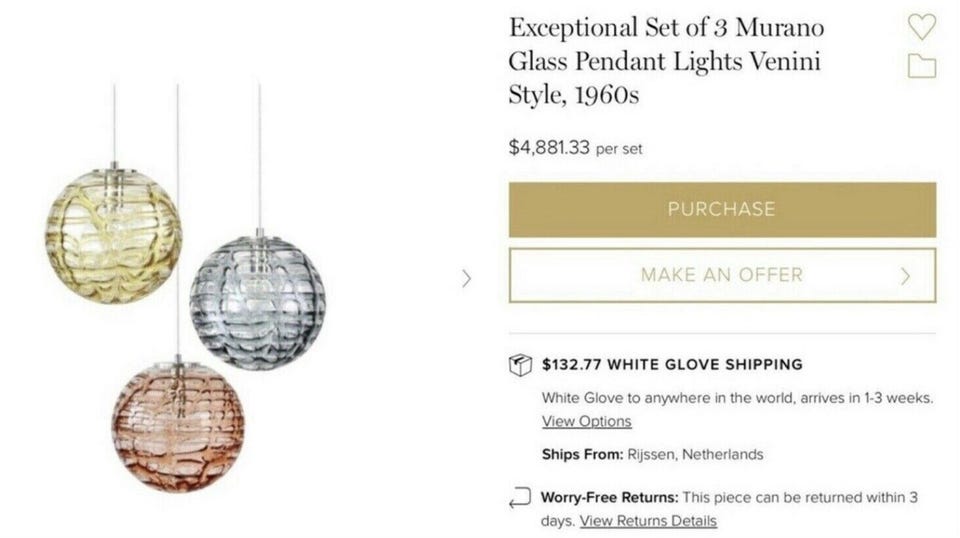
Task: Select the gray glass pendant light
Action: pos(257,297)
